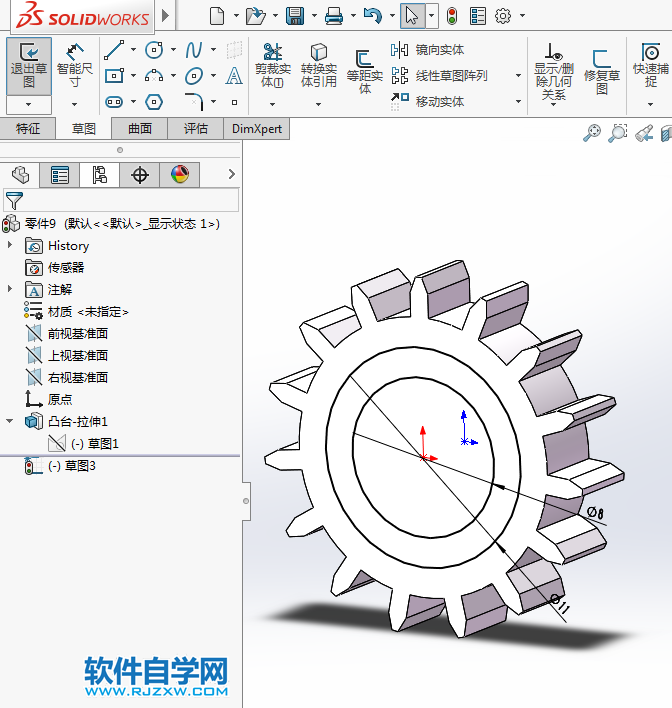Click the Save icon

click(x=295, y=16)
